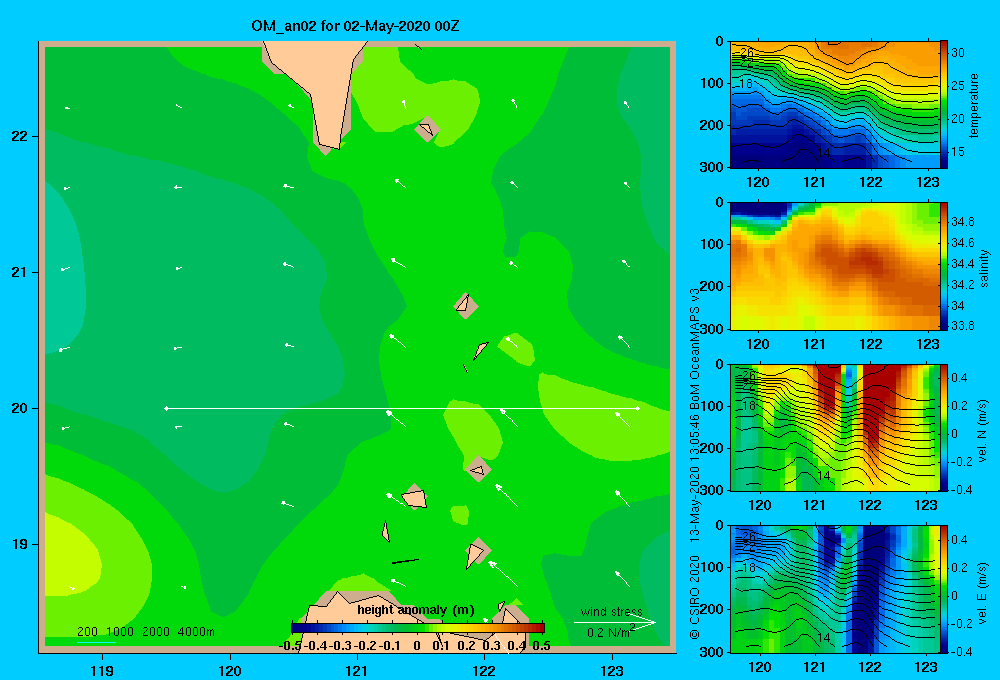Click the wind stress reference arrow
Screen dimensions: 1000x680
click(x=615, y=623)
